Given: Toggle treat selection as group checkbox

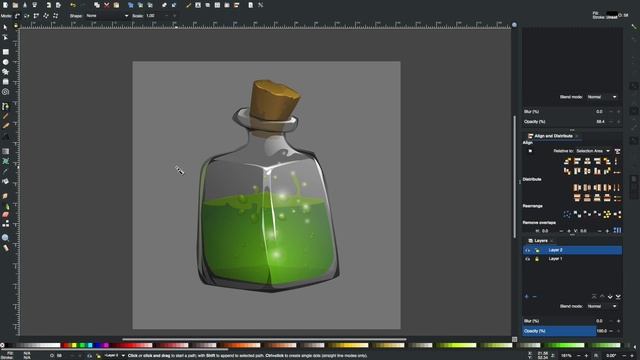Looking at the screenshot, I should pyautogui.click(x=530, y=151).
